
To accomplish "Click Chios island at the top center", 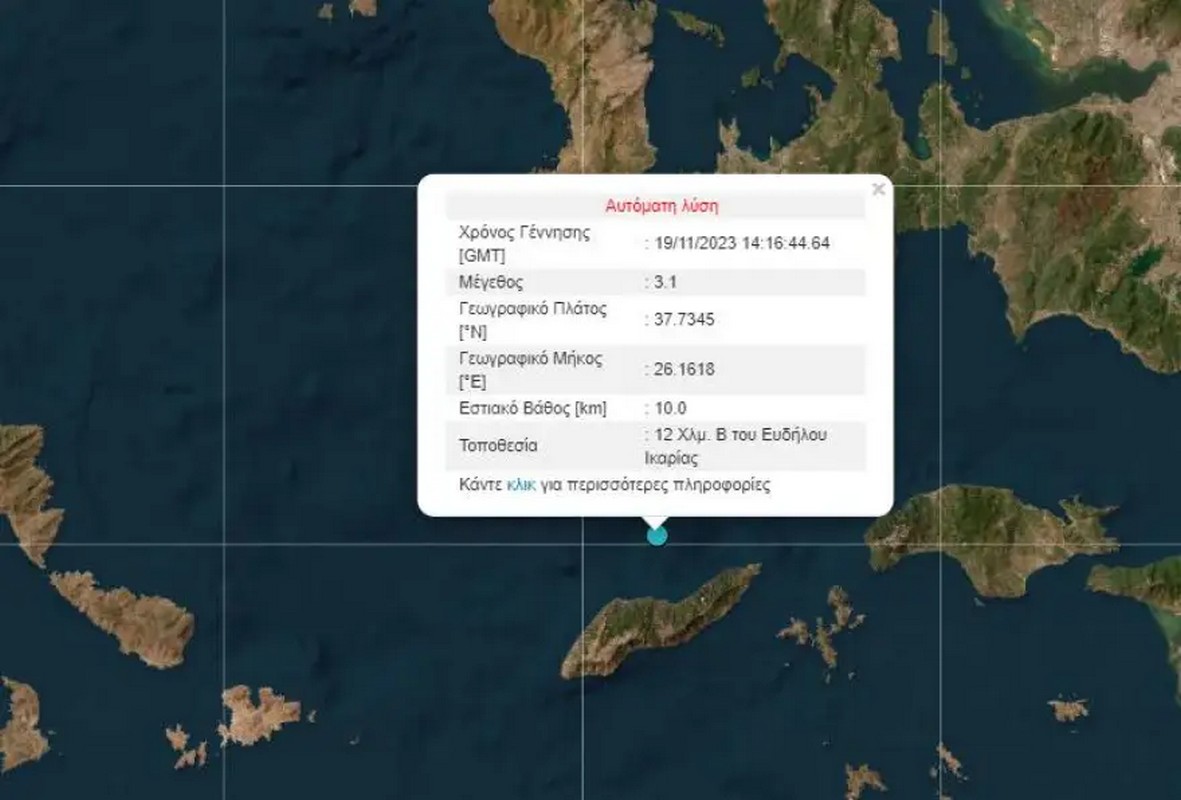I will 600,80.
